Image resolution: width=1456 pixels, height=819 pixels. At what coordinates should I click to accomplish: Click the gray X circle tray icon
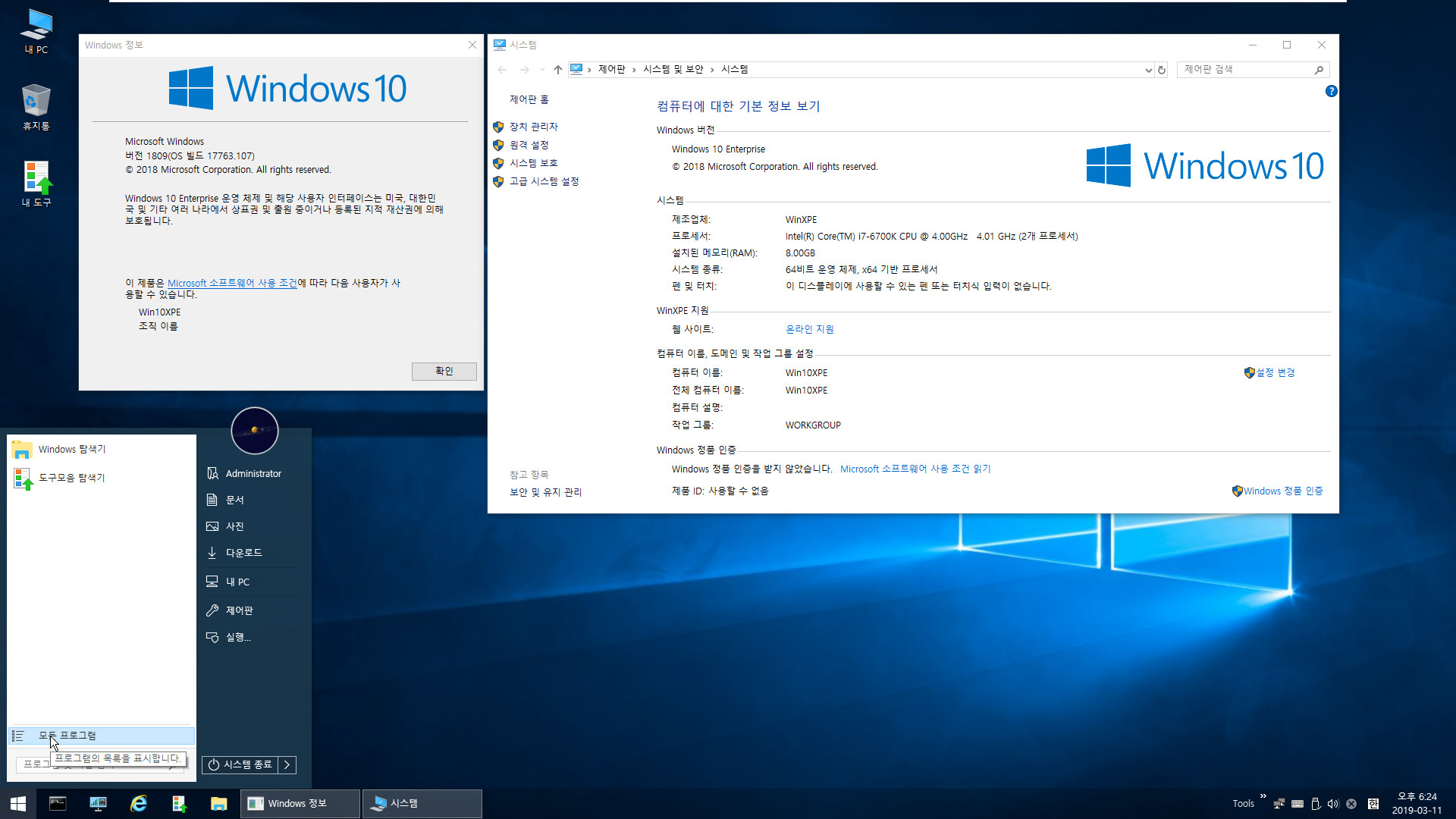click(1351, 804)
